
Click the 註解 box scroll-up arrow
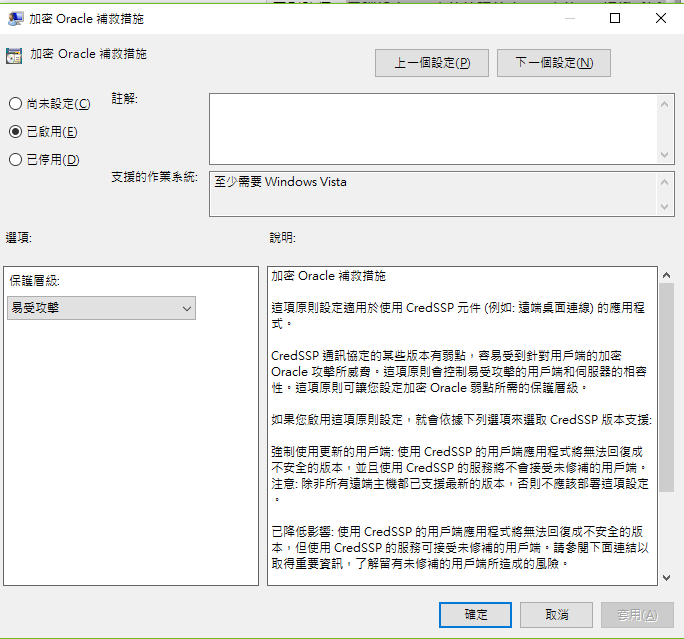pos(664,104)
